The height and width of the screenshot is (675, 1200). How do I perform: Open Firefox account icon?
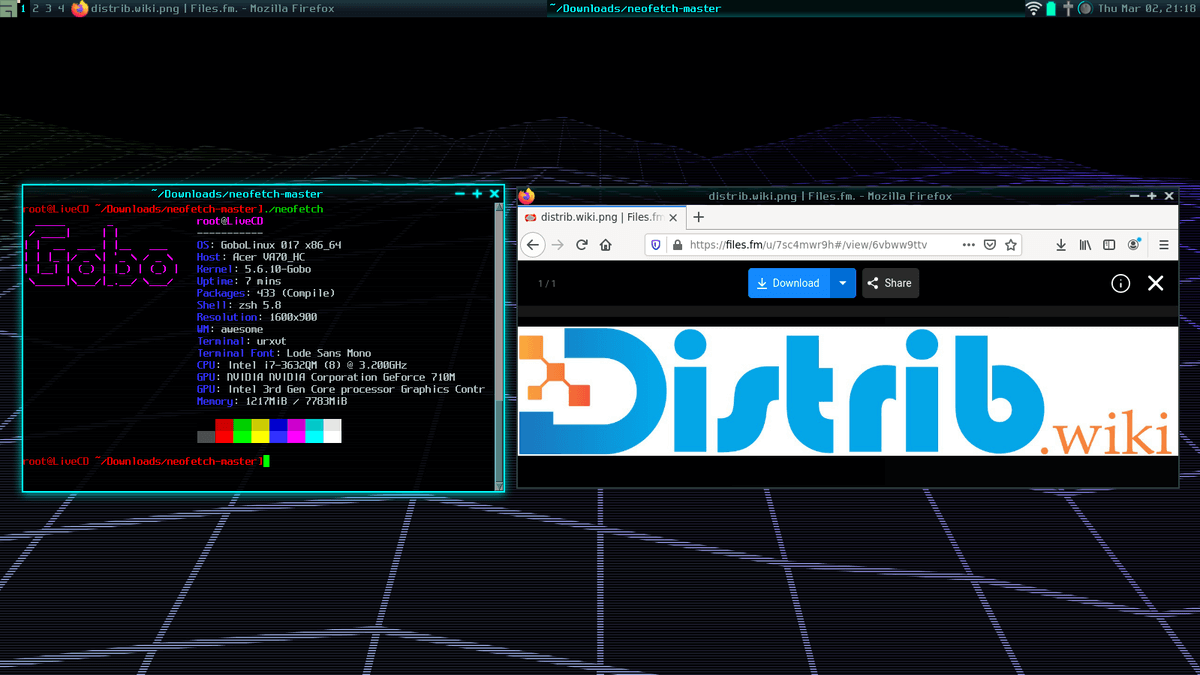(1134, 244)
